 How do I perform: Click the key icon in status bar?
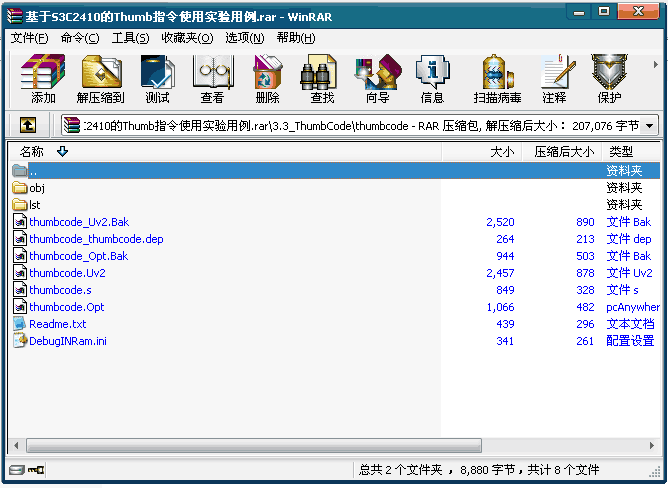36,470
